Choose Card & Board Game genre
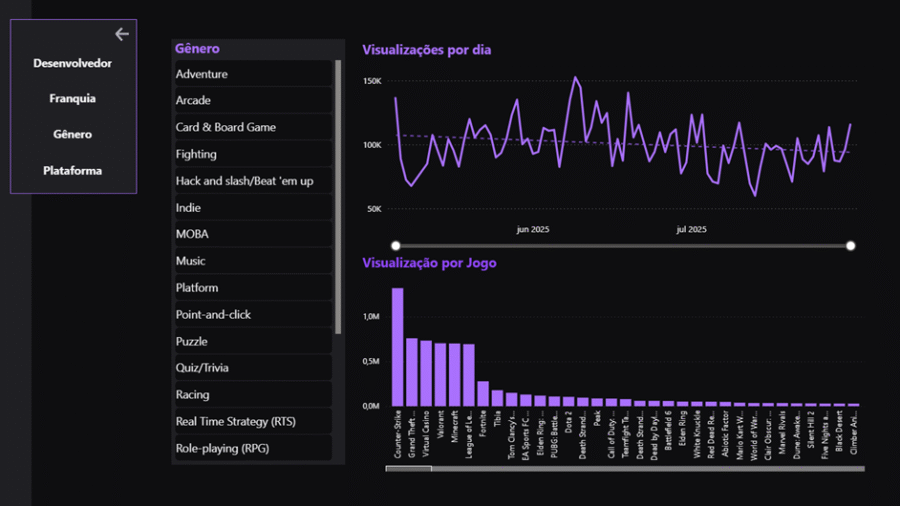The height and width of the screenshot is (506, 900). pyautogui.click(x=252, y=128)
